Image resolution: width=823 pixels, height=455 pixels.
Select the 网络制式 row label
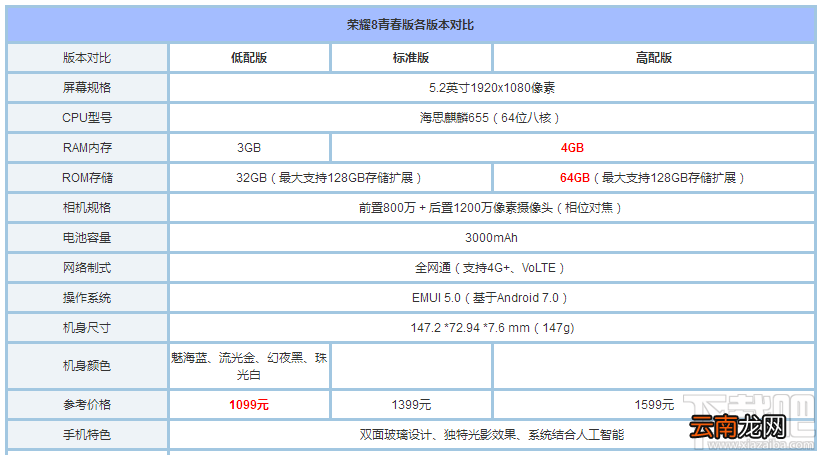tap(87, 268)
